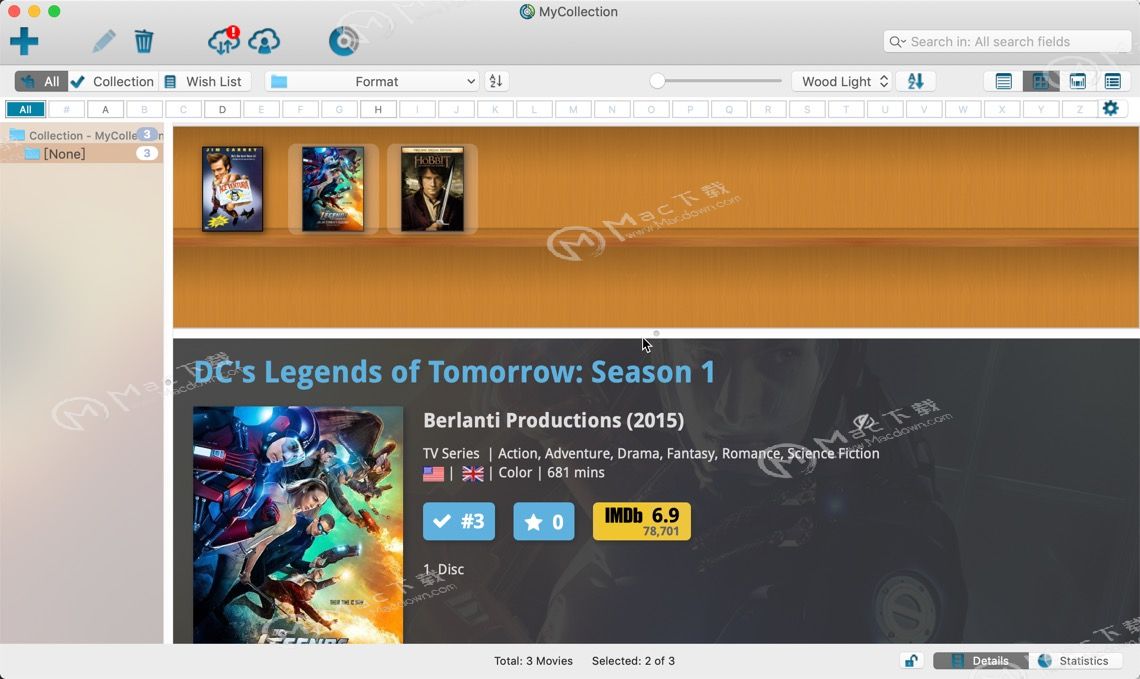Open cloud sync icon showing red alert badge
This screenshot has height=679, width=1140.
224,41
